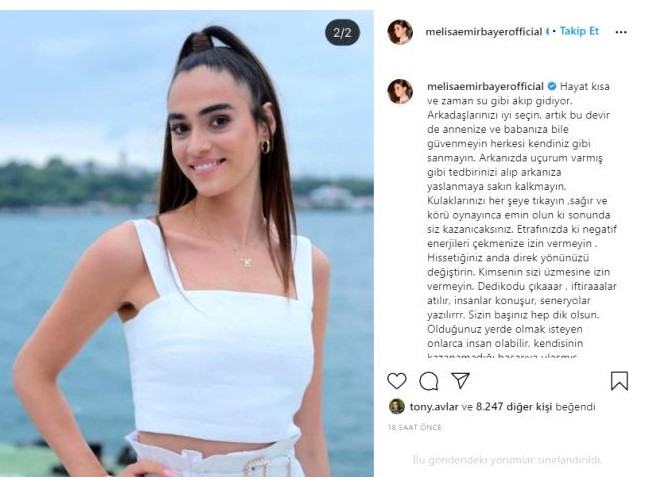Screen dimensions: 654x483
Task: Open comments via speech bubble icon
Action: pos(428,381)
